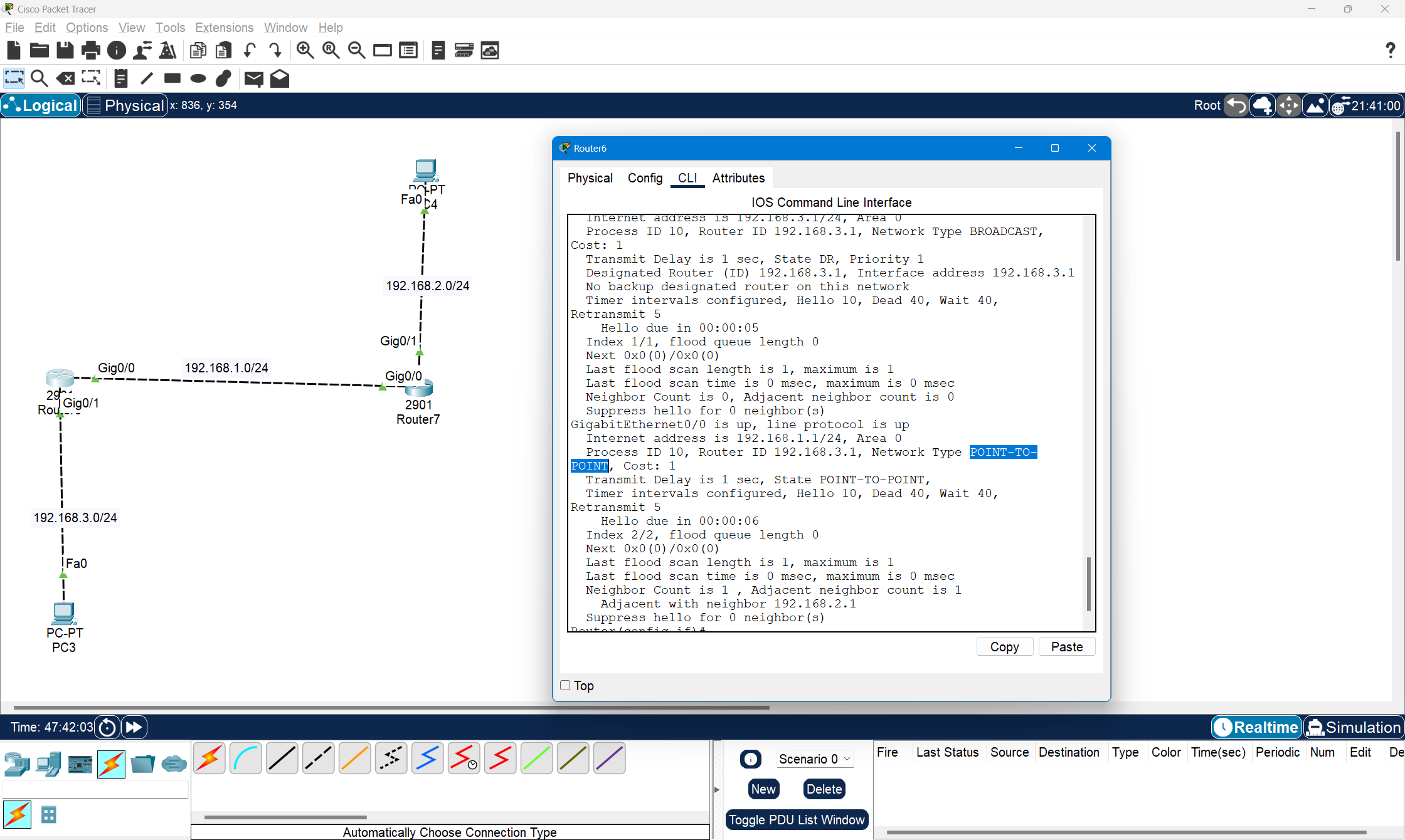The image size is (1405, 840).
Task: Click the workspace horizontal scrollbar
Action: pyautogui.click(x=391, y=708)
